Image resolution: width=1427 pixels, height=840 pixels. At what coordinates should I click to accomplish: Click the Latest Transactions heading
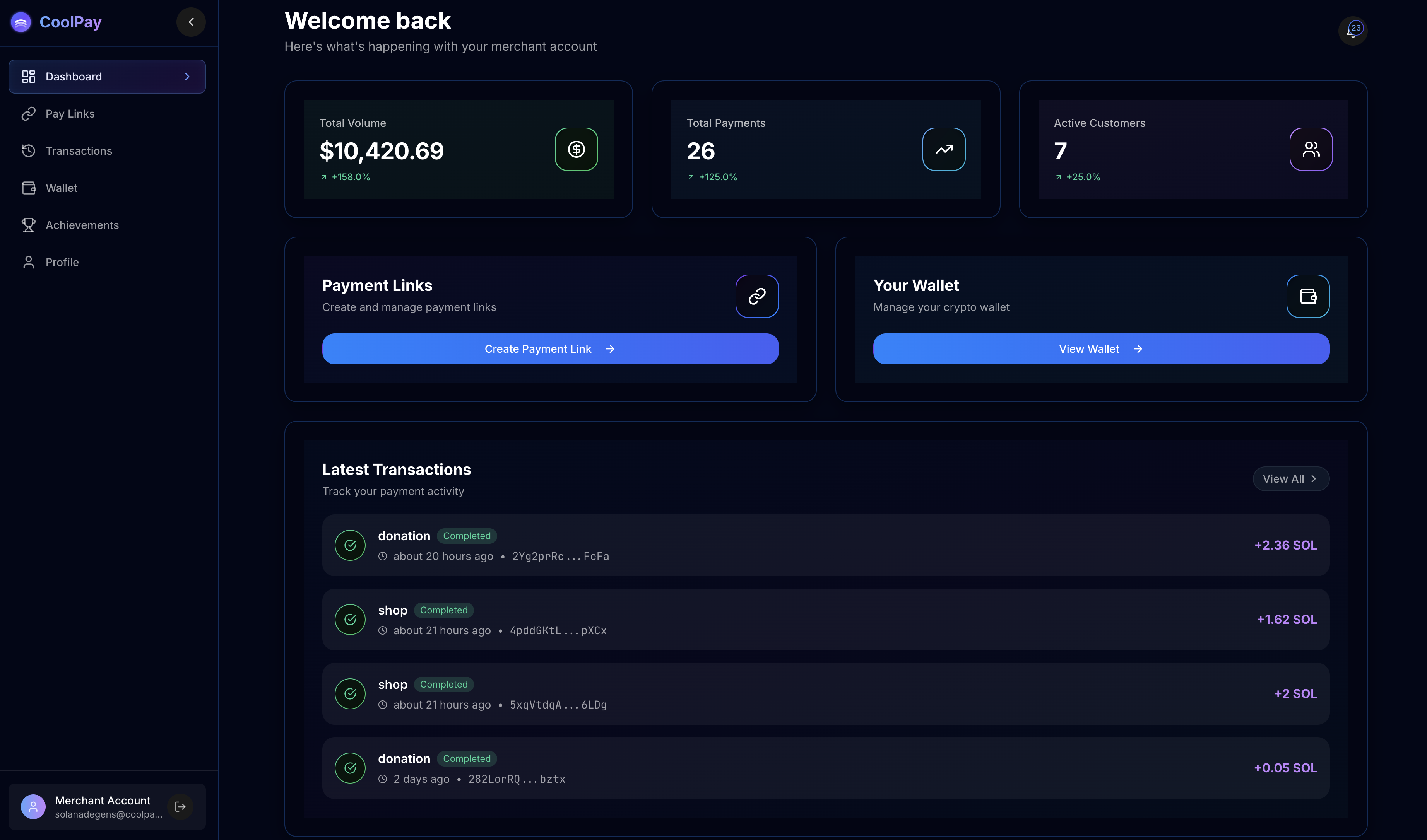point(396,469)
